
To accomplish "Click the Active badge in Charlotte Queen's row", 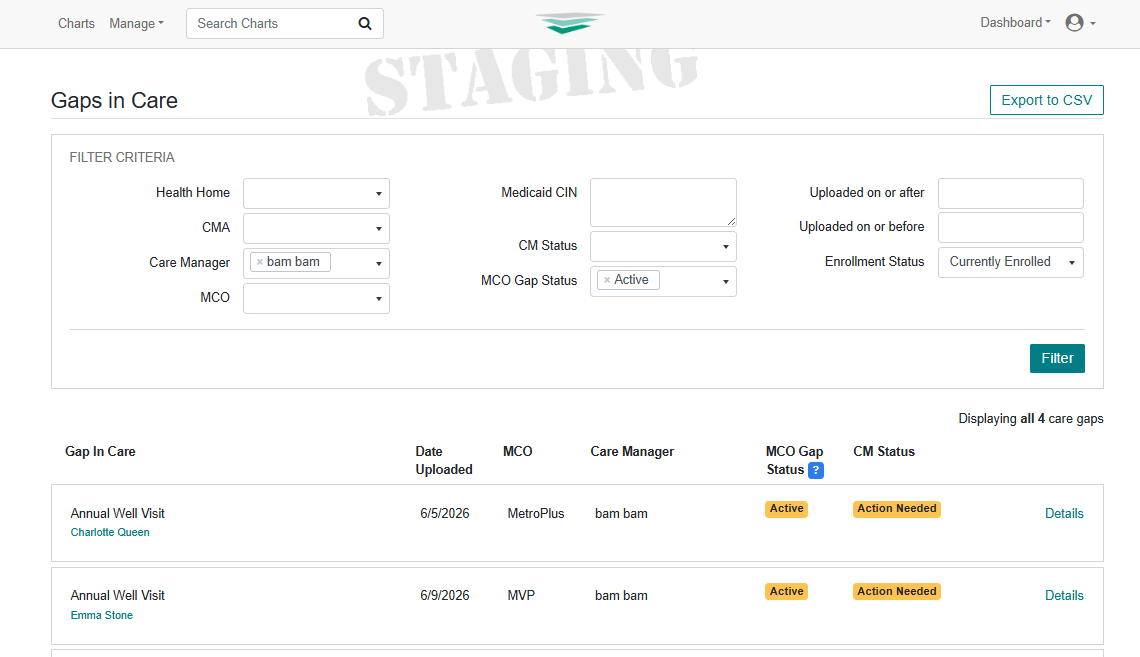I will point(787,509).
